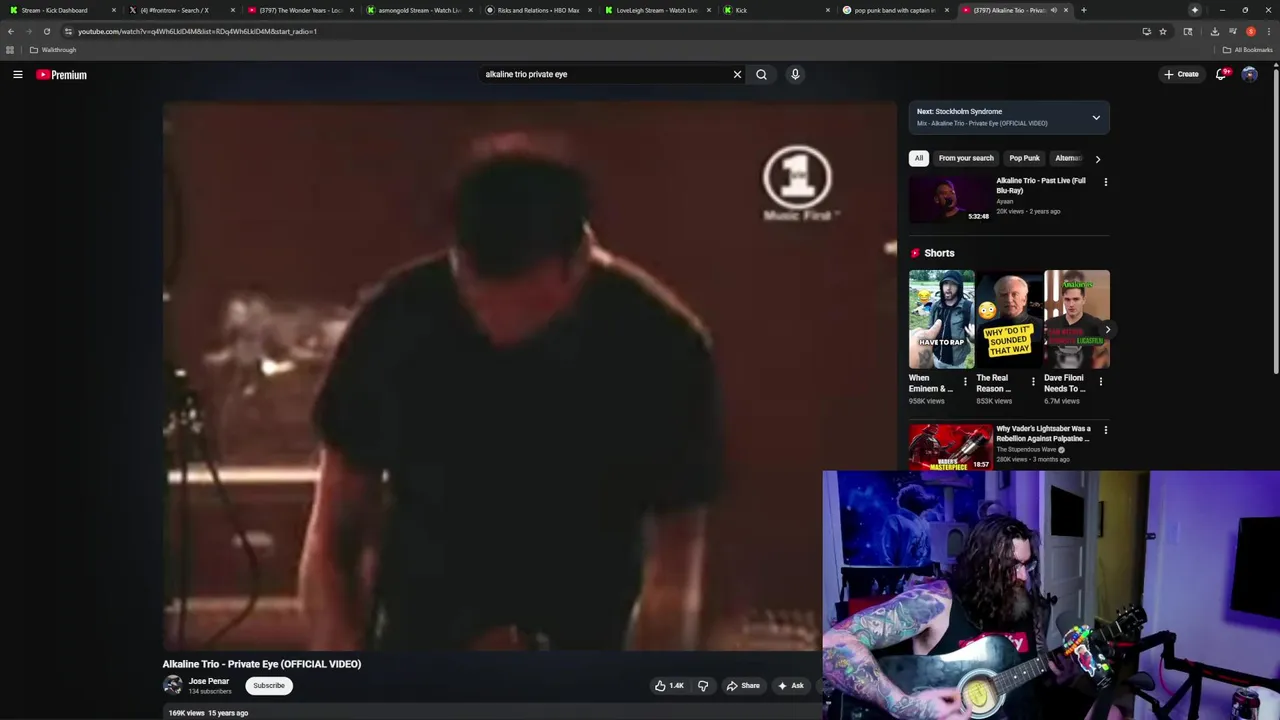The image size is (1280, 720).
Task: Open browser downloads icon
Action: click(x=1214, y=31)
